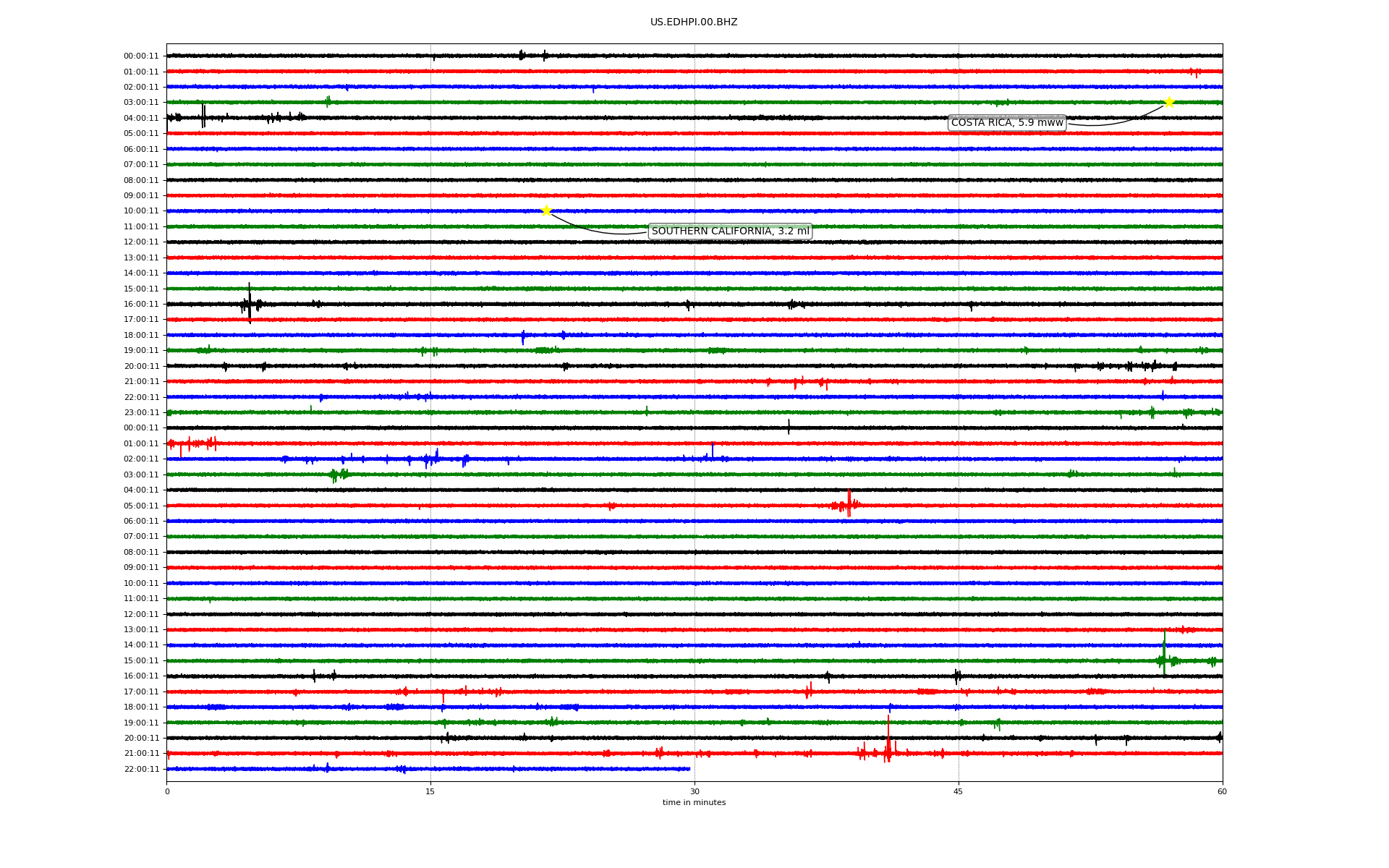Click the US.EDHPI.00.BHZ plot title
This screenshot has width=1389, height=868.
point(693,22)
